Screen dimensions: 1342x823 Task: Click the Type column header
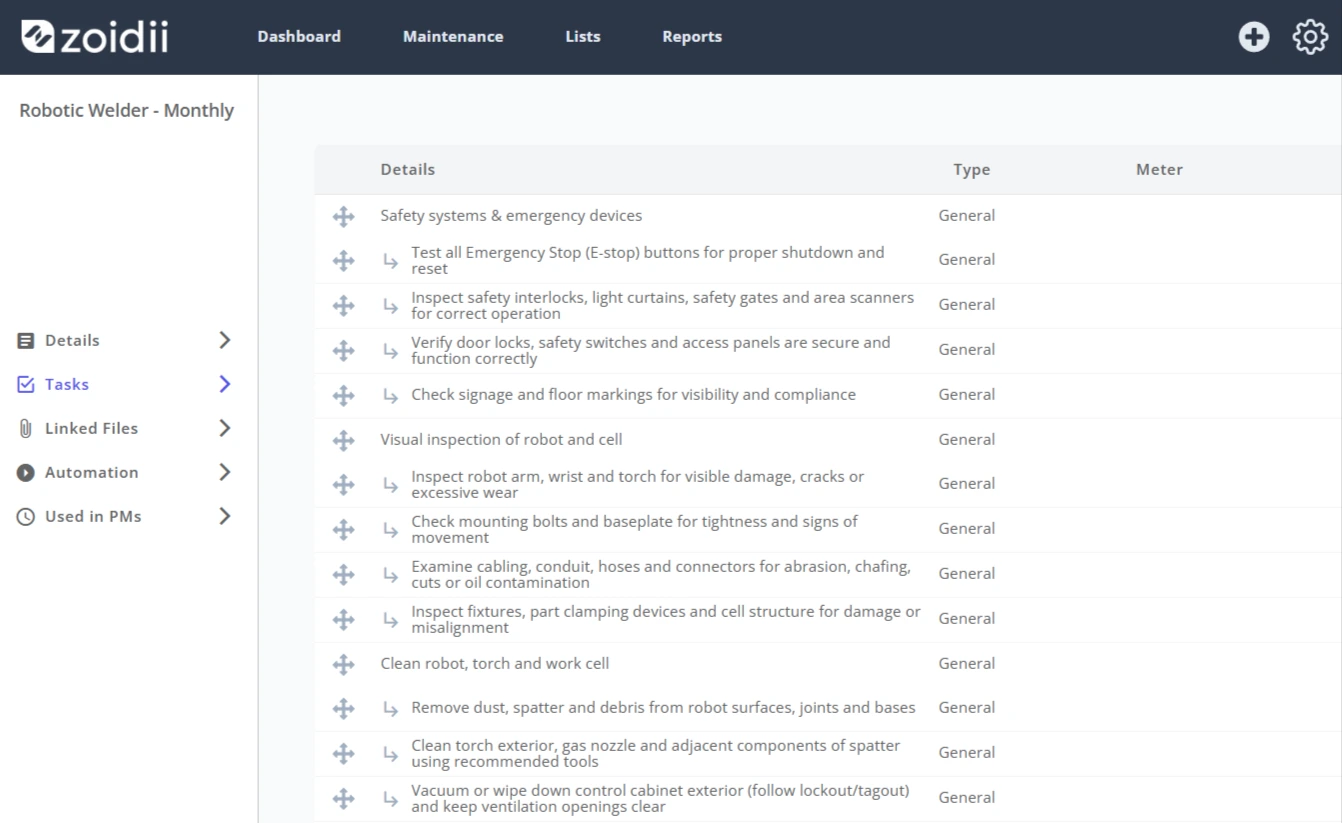coord(971,169)
